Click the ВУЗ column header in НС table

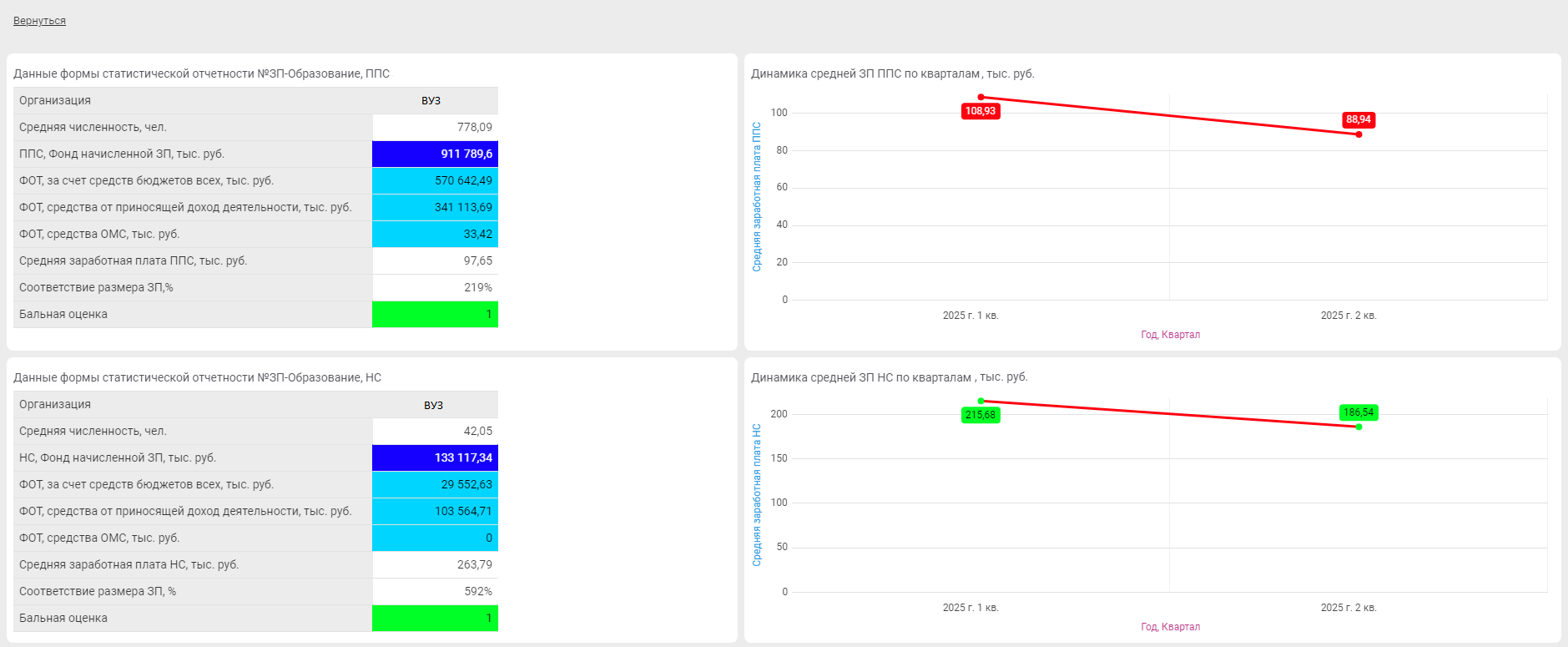(433, 405)
